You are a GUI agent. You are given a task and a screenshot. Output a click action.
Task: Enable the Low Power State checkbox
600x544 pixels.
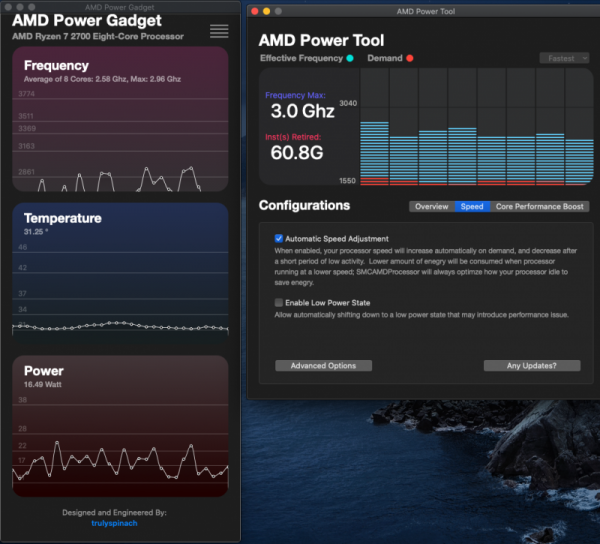[279, 303]
